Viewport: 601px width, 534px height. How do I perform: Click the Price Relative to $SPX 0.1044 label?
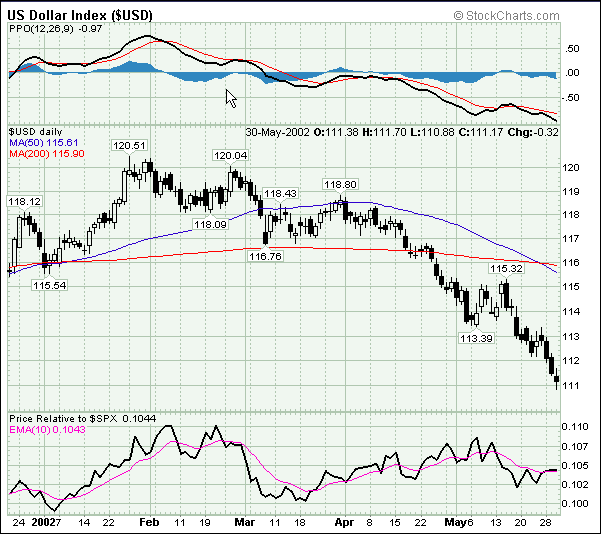(x=82, y=419)
